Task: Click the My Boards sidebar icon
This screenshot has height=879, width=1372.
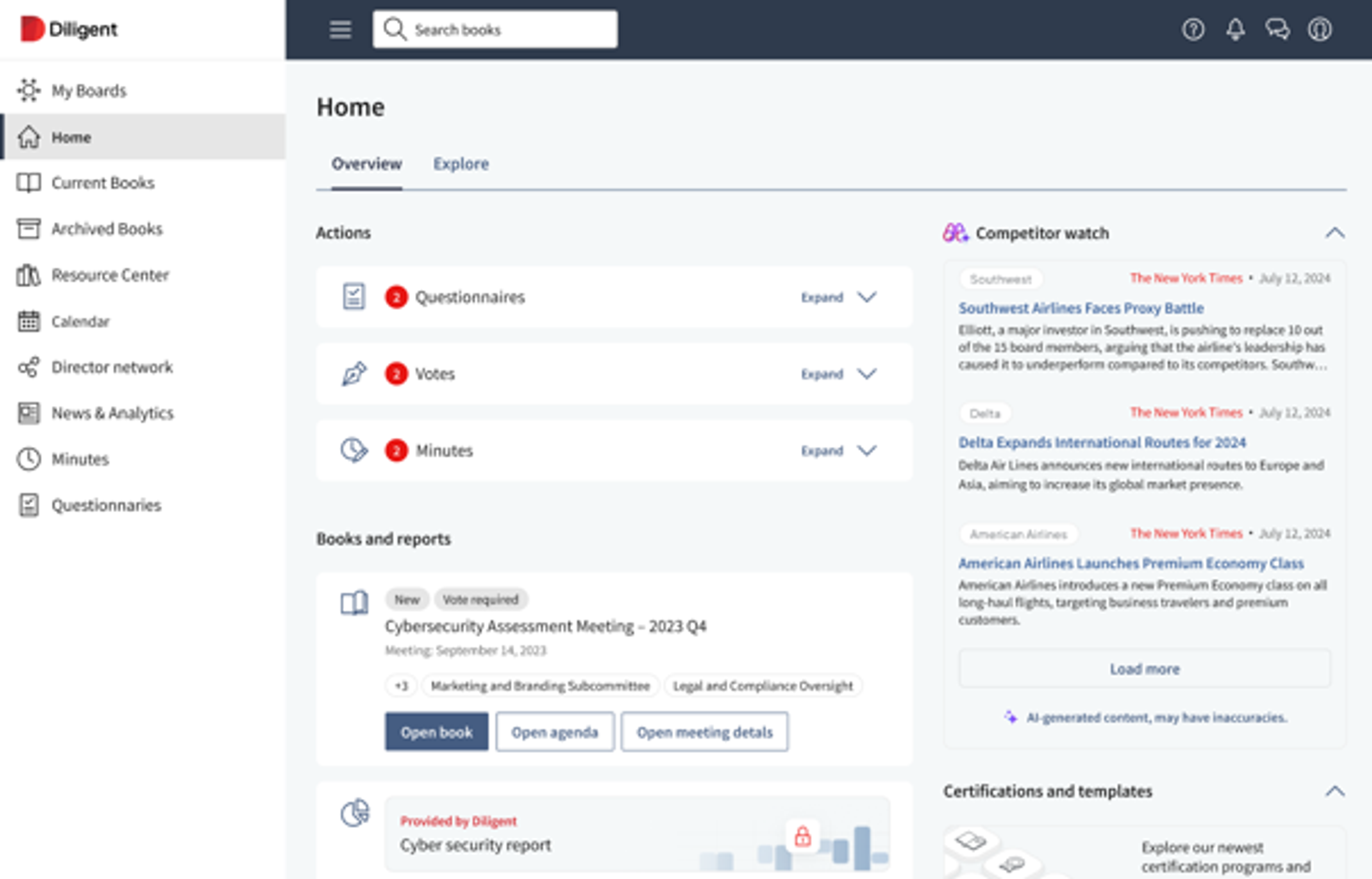Action: tap(29, 90)
